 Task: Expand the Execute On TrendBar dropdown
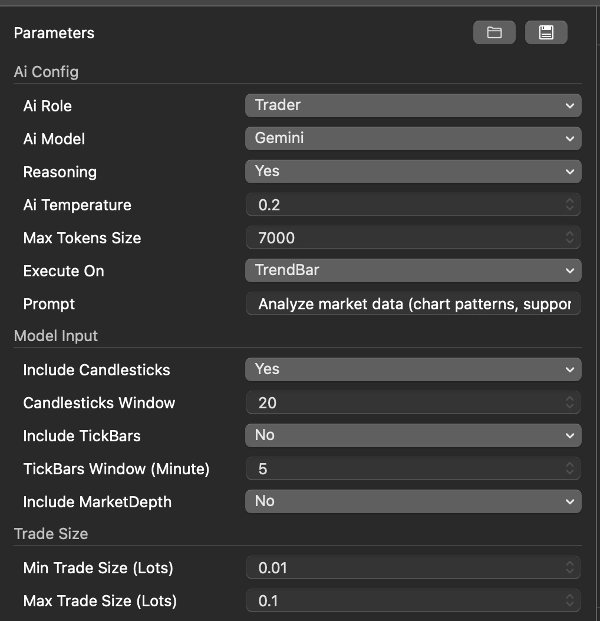click(x=413, y=270)
